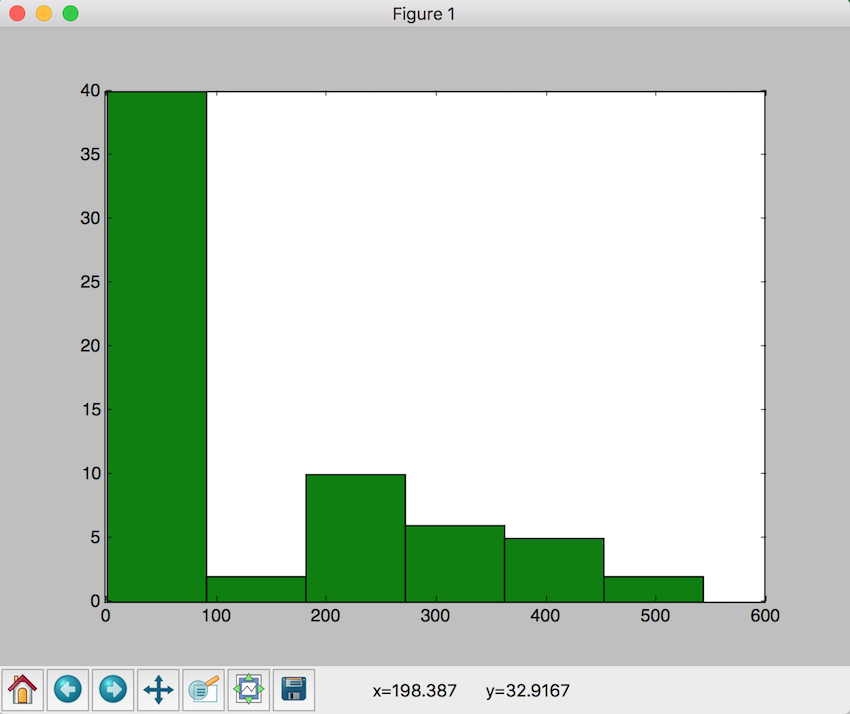Viewport: 850px width, 714px height.
Task: Click the x-axis label 600
Action: click(765, 616)
